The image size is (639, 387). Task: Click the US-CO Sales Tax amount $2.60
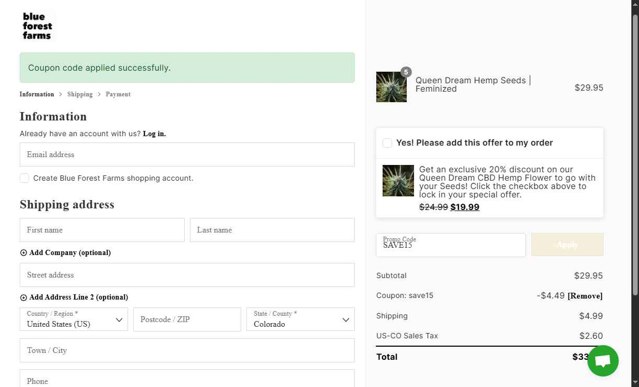click(591, 336)
